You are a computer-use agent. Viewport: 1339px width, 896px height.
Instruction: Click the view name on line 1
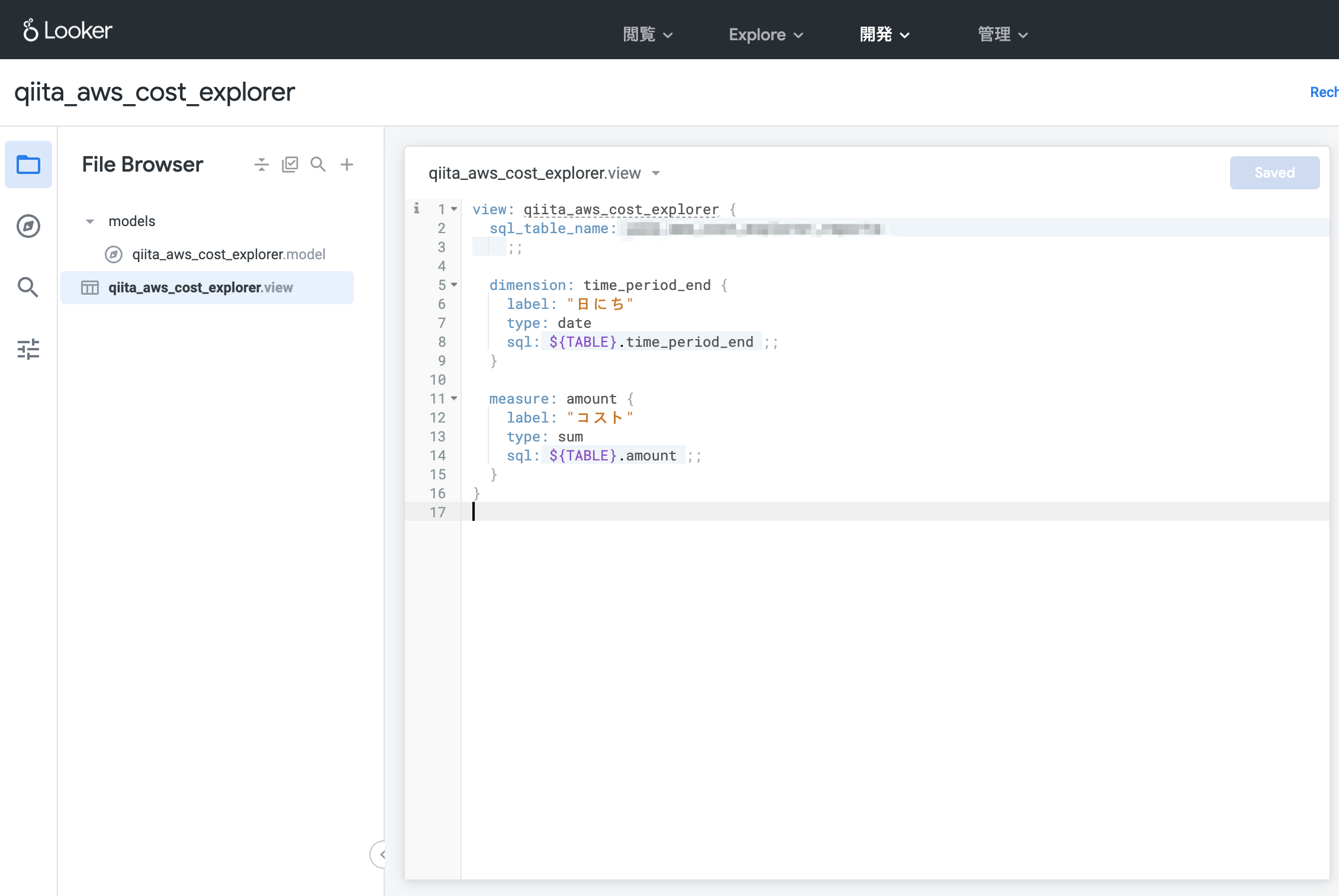[x=621, y=210]
